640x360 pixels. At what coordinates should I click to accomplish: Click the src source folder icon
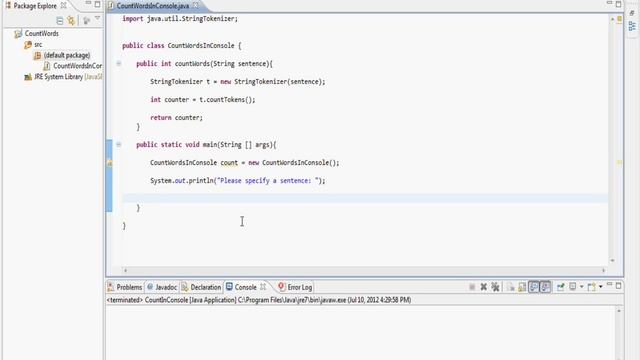click(x=28, y=44)
